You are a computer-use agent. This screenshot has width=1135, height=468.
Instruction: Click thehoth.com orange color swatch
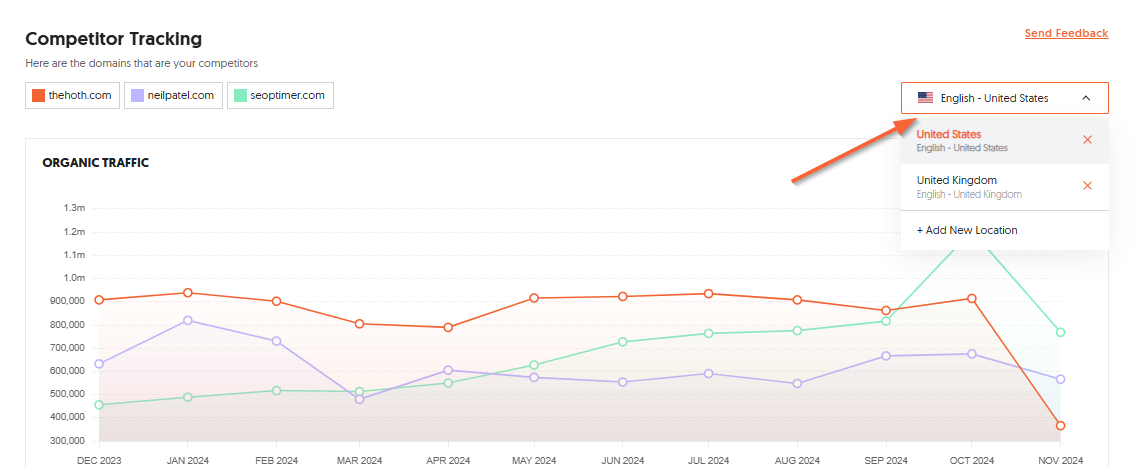(x=39, y=96)
